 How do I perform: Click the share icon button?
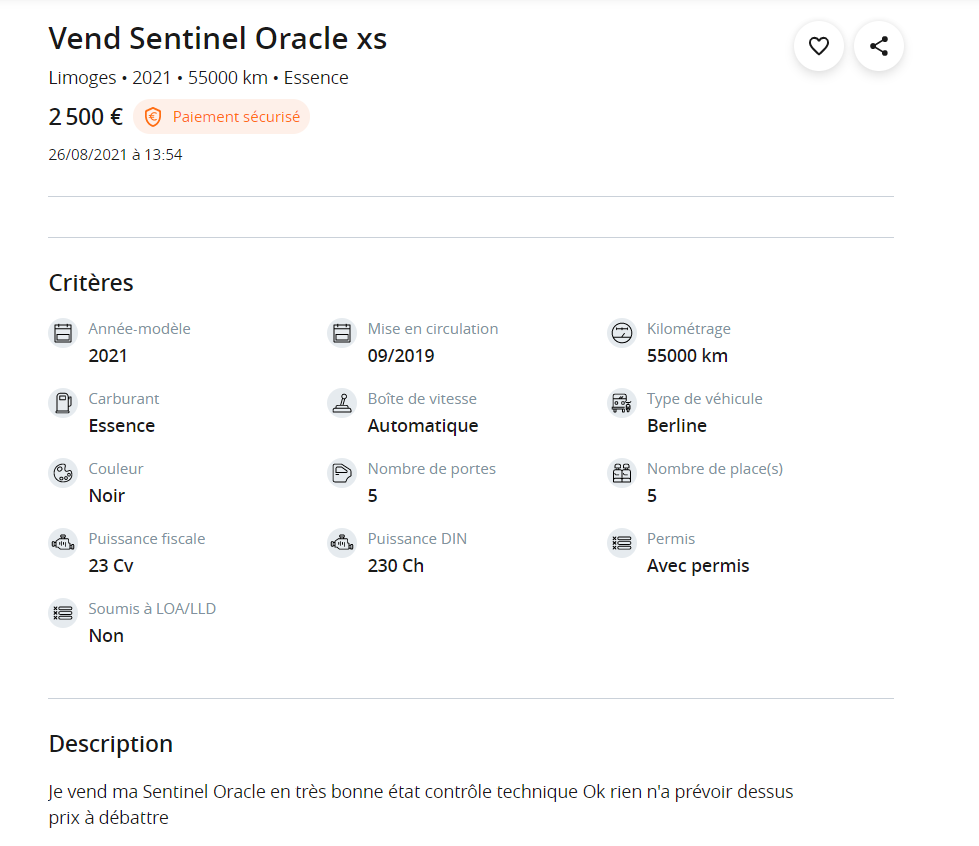(879, 46)
